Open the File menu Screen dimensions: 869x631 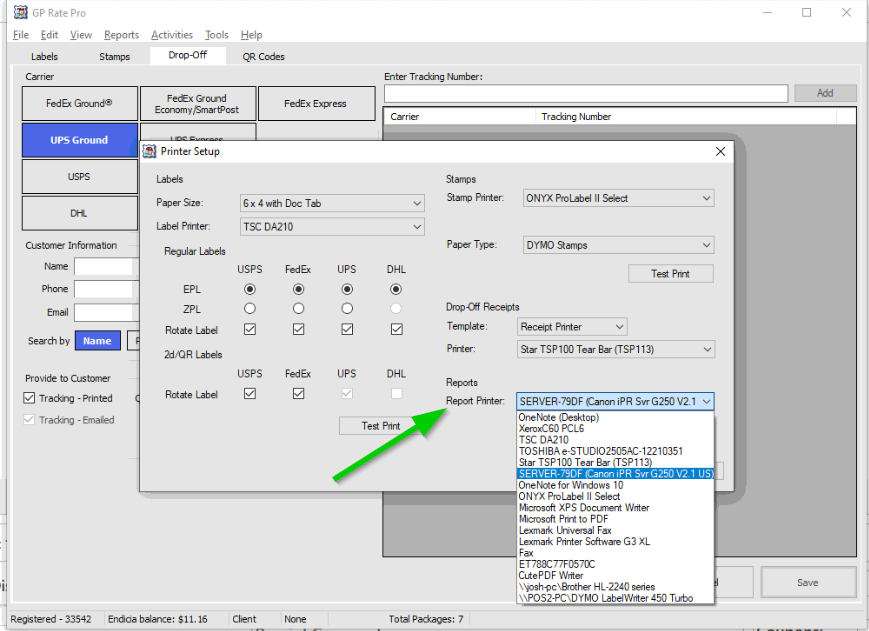(x=21, y=35)
